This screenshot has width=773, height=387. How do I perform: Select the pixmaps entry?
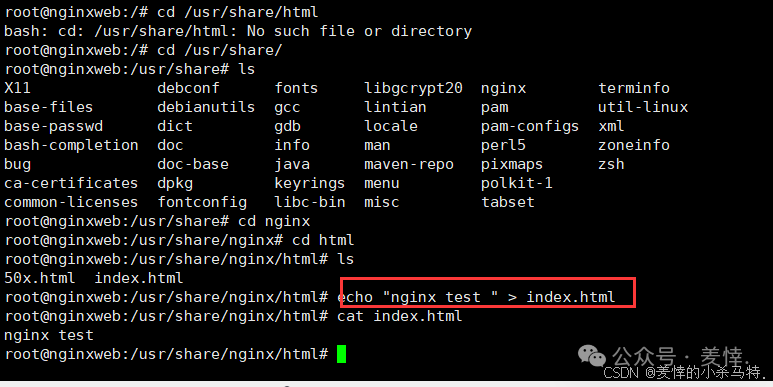coord(512,165)
